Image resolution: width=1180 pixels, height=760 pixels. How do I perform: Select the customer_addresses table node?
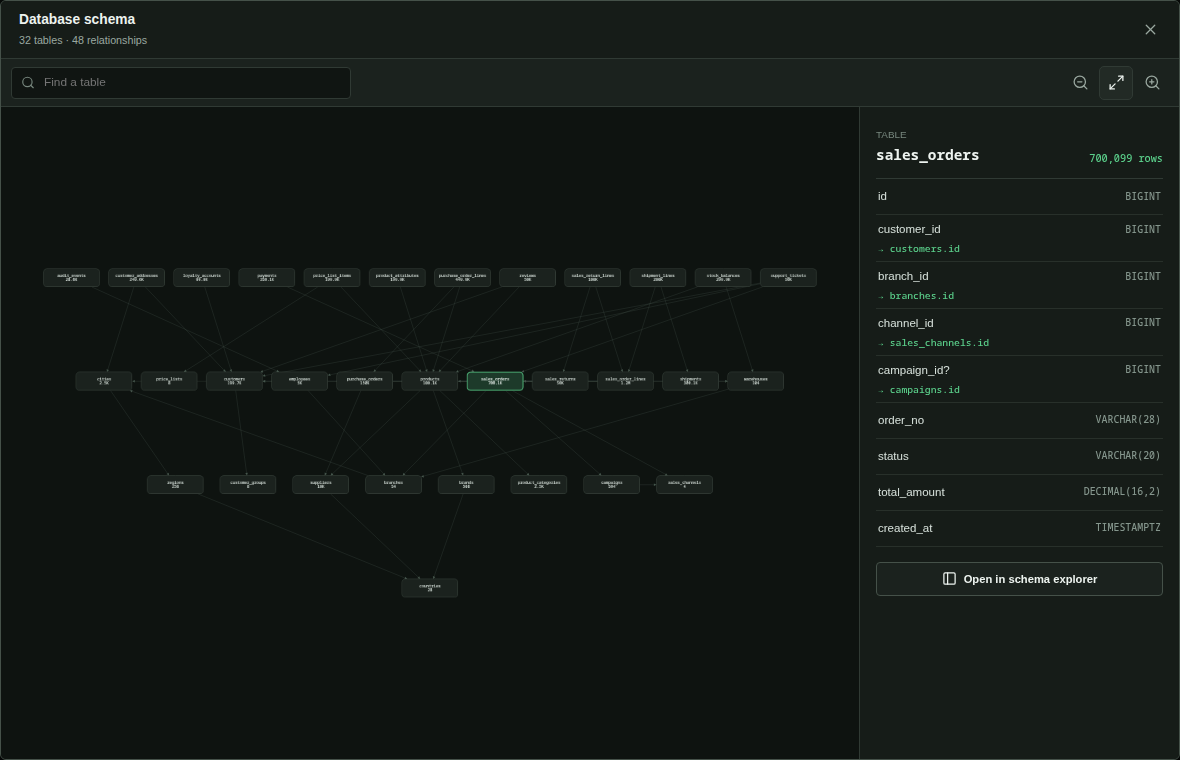click(x=136, y=278)
